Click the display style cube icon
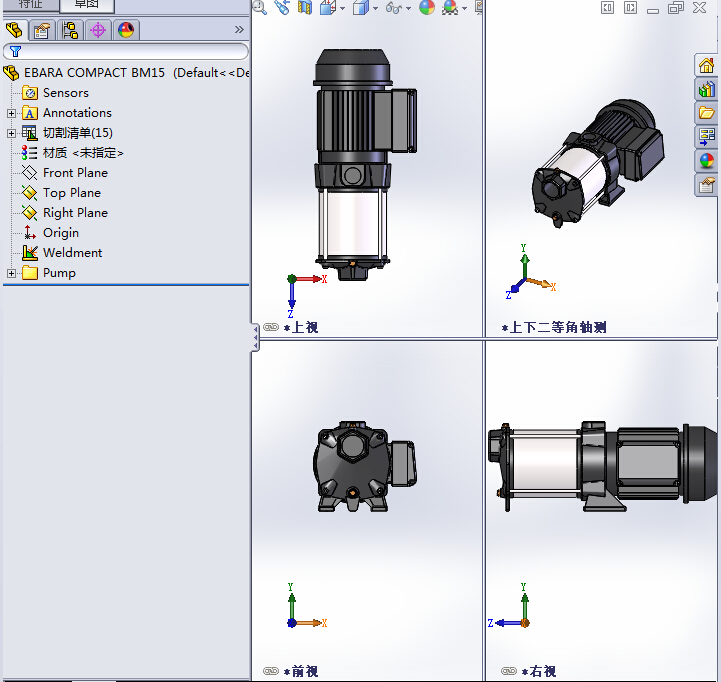The height and width of the screenshot is (682, 721). (x=361, y=7)
